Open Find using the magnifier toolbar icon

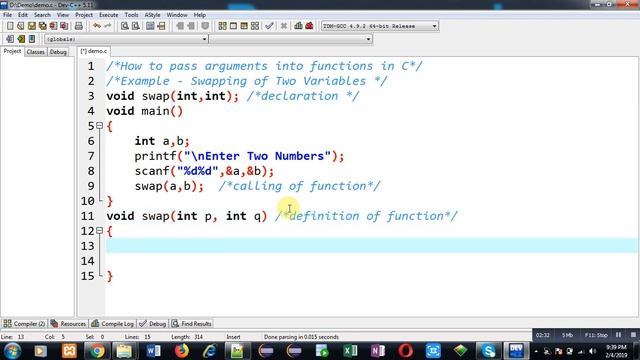click(x=125, y=26)
